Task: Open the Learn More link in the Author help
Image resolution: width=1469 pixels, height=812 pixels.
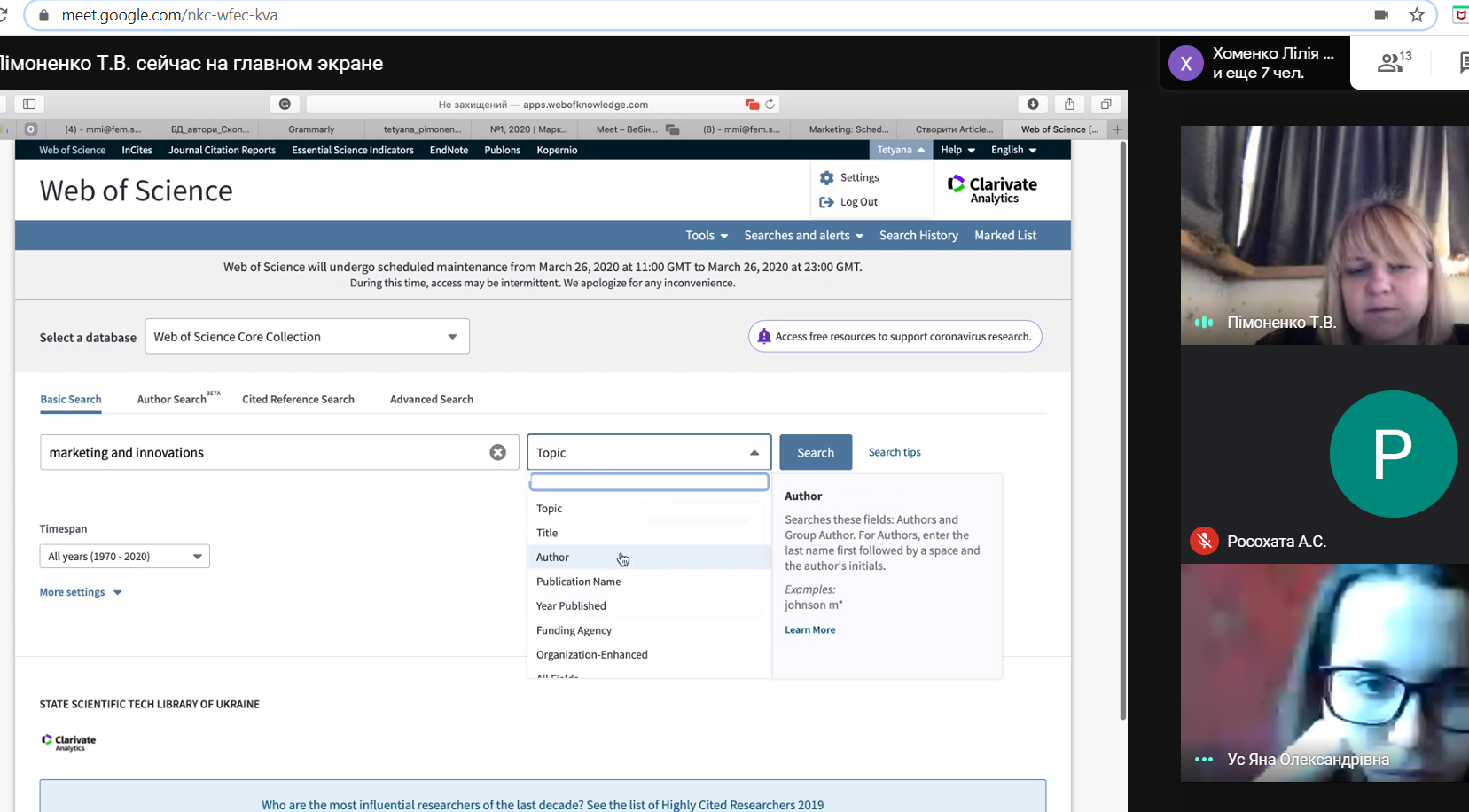Action: point(809,629)
